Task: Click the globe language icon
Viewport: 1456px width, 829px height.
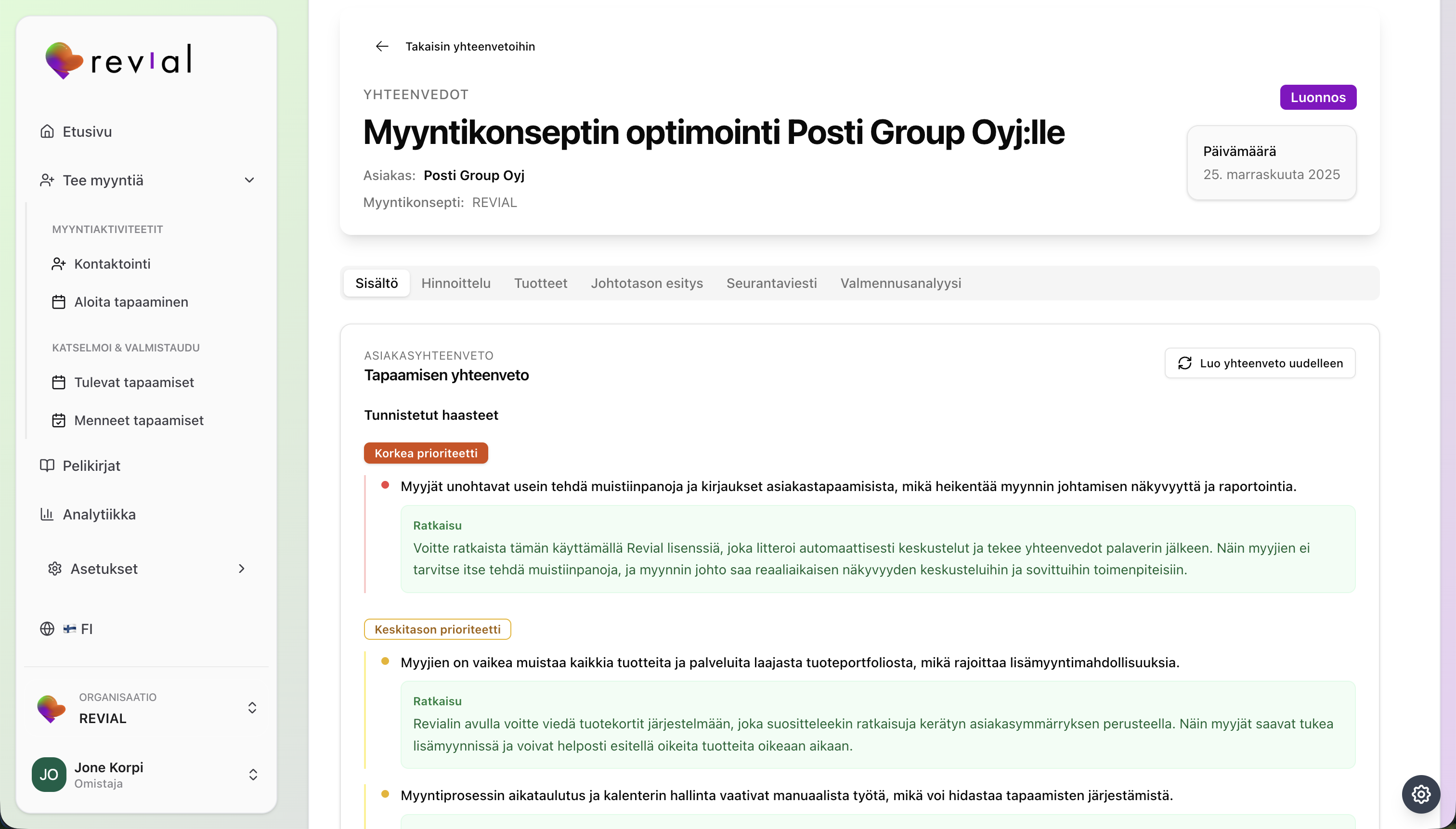Action: pyautogui.click(x=47, y=629)
